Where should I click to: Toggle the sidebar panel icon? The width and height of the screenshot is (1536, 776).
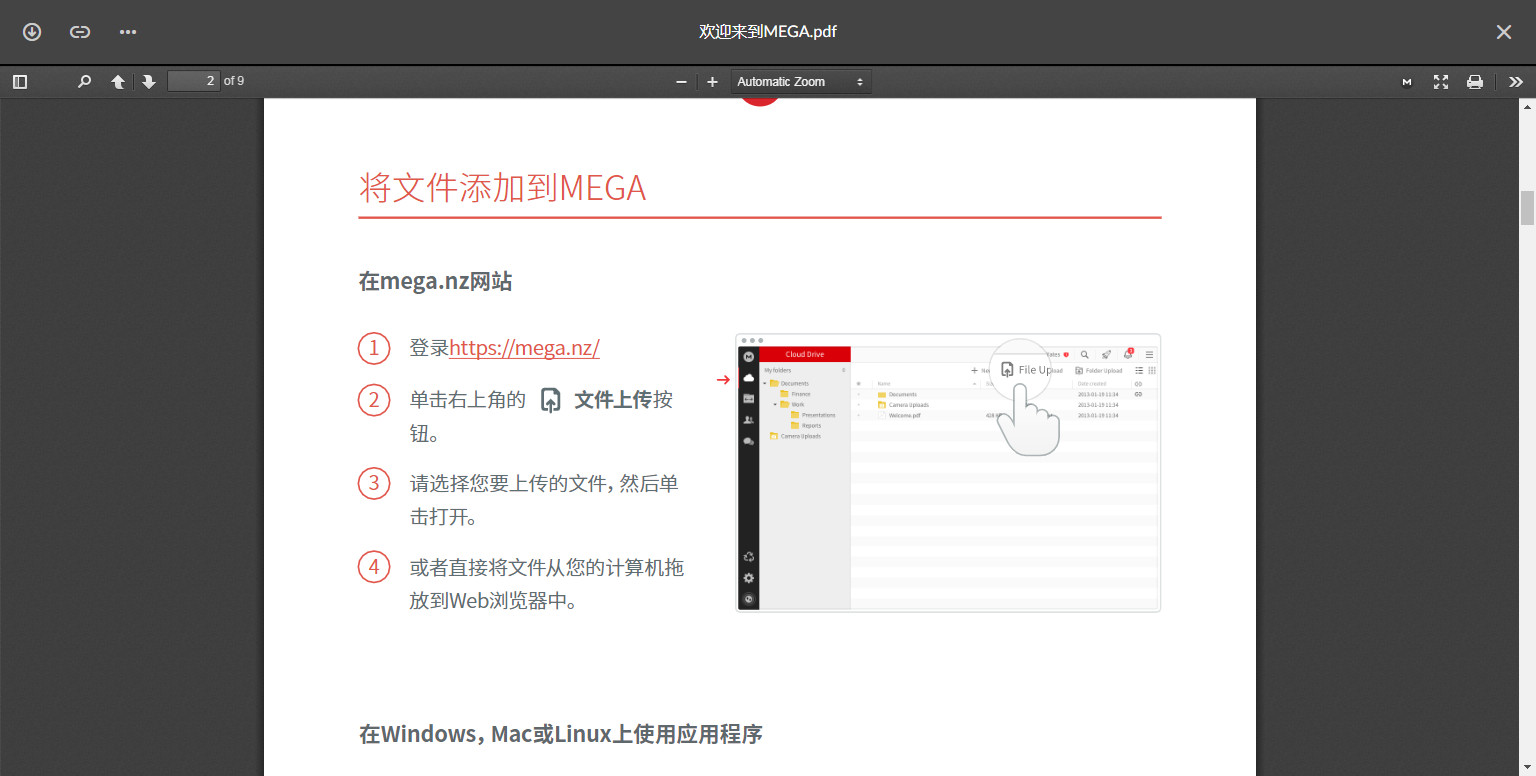click(20, 82)
